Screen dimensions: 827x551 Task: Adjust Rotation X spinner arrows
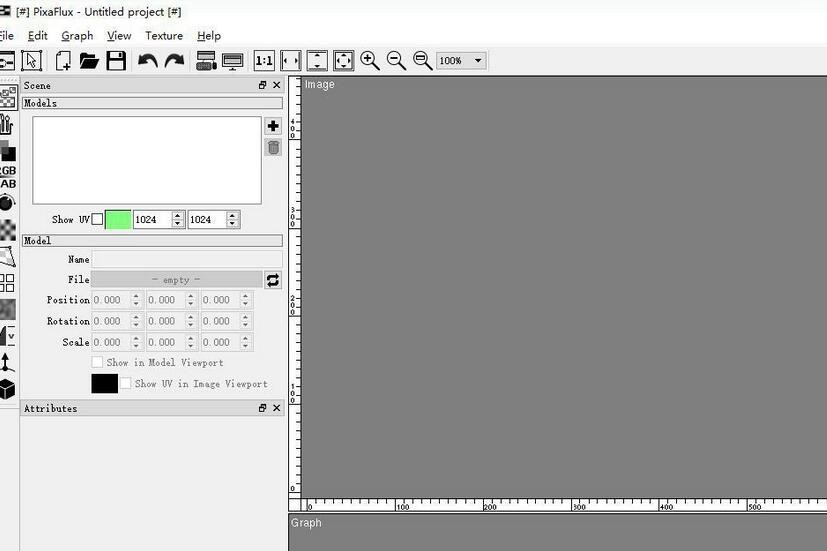[x=136, y=321]
